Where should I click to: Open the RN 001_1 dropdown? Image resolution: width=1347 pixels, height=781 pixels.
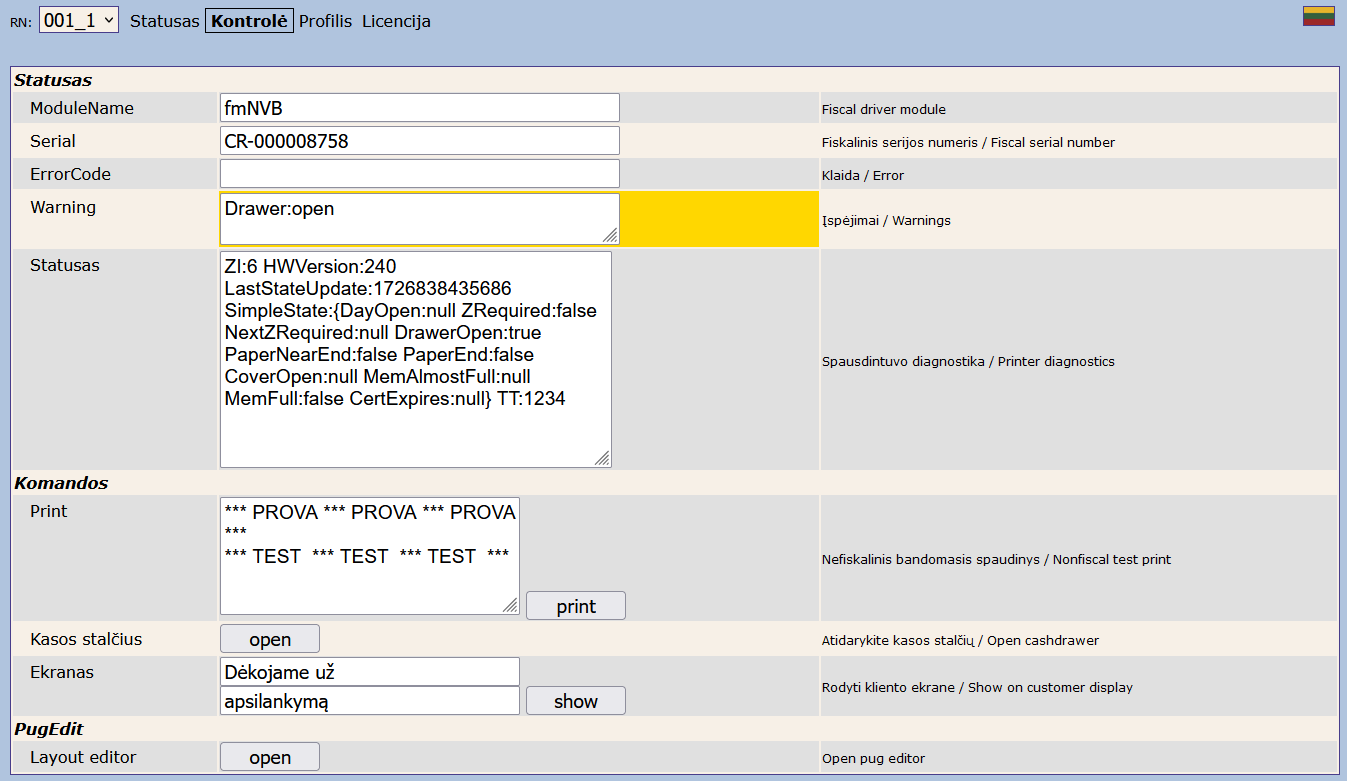[79, 20]
